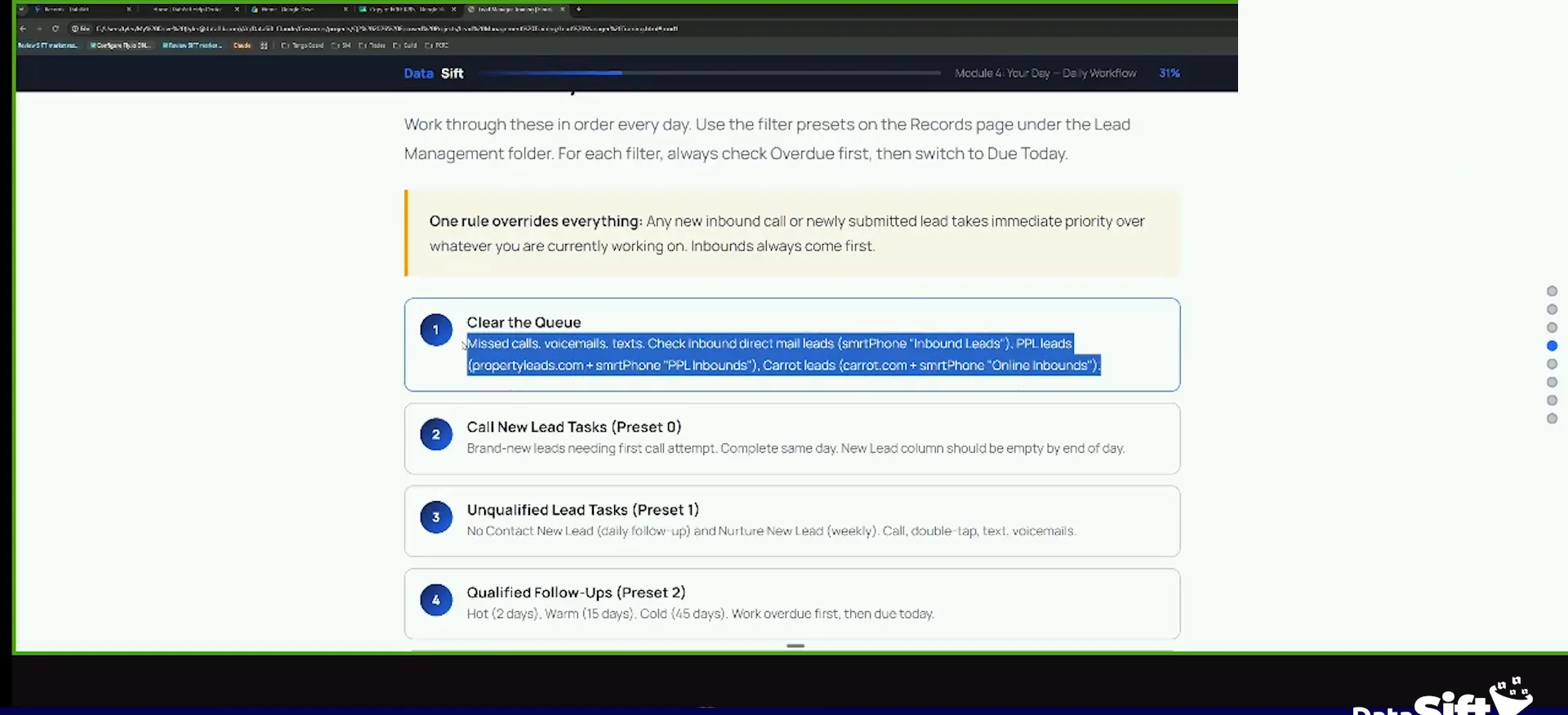Open the tab search dropdown in the tab strip

click(22, 10)
